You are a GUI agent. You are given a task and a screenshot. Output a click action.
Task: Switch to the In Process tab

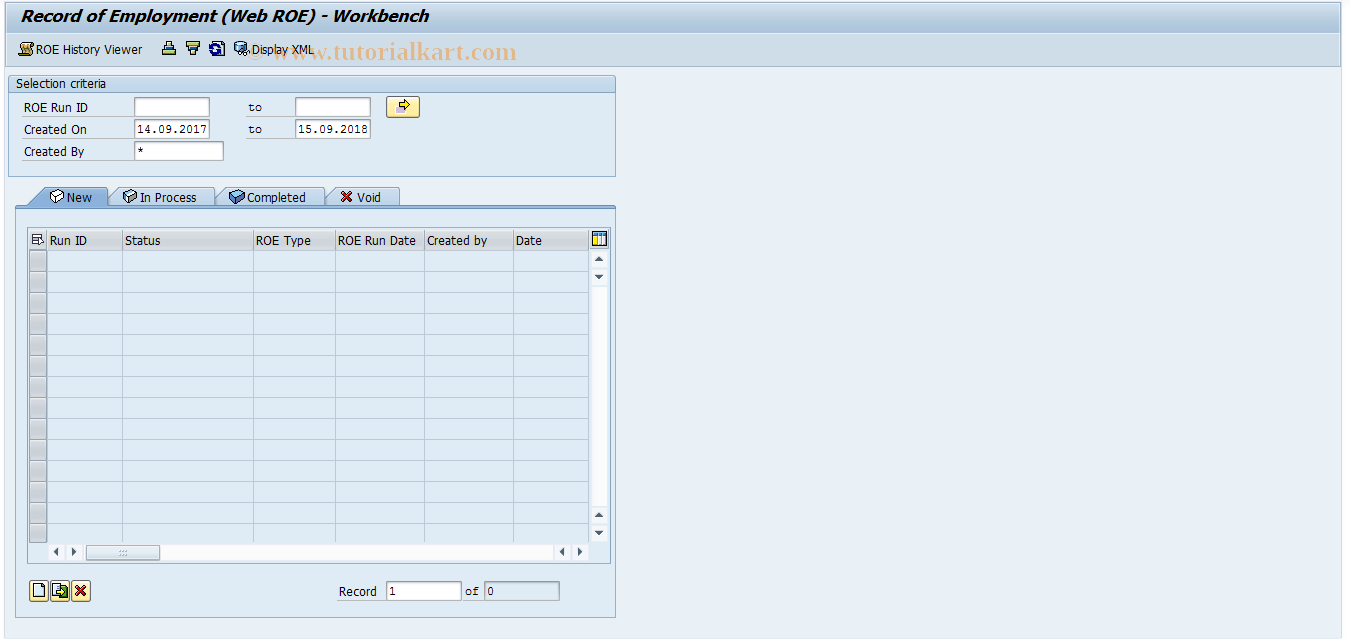[x=160, y=197]
